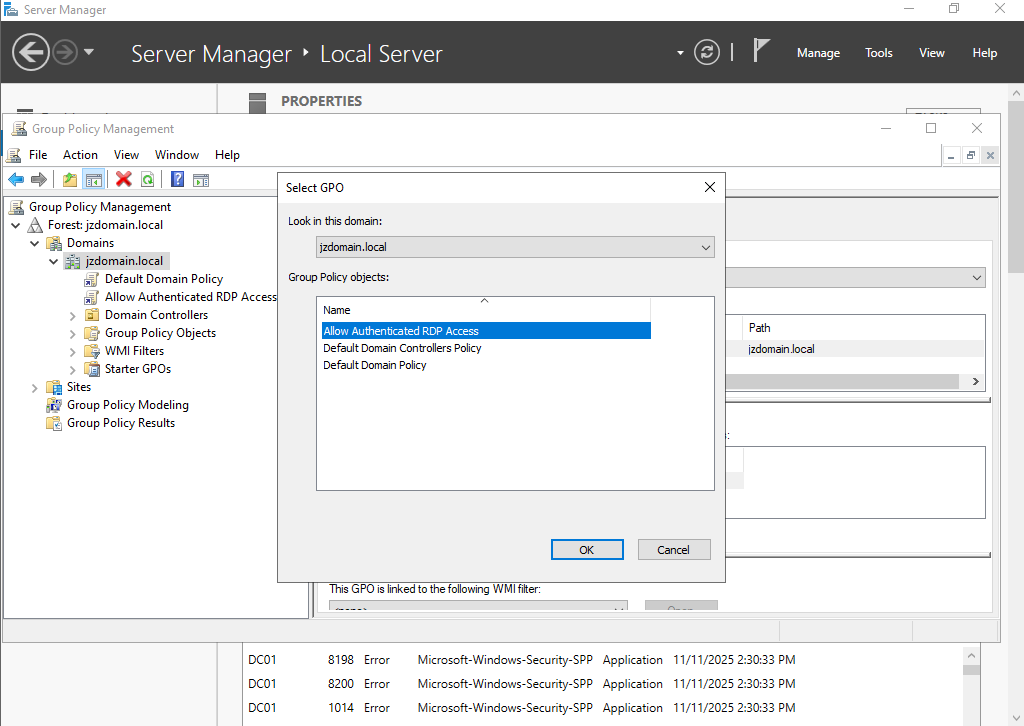Image resolution: width=1024 pixels, height=726 pixels.
Task: Click OK in the Select GPO dialog
Action: [587, 549]
